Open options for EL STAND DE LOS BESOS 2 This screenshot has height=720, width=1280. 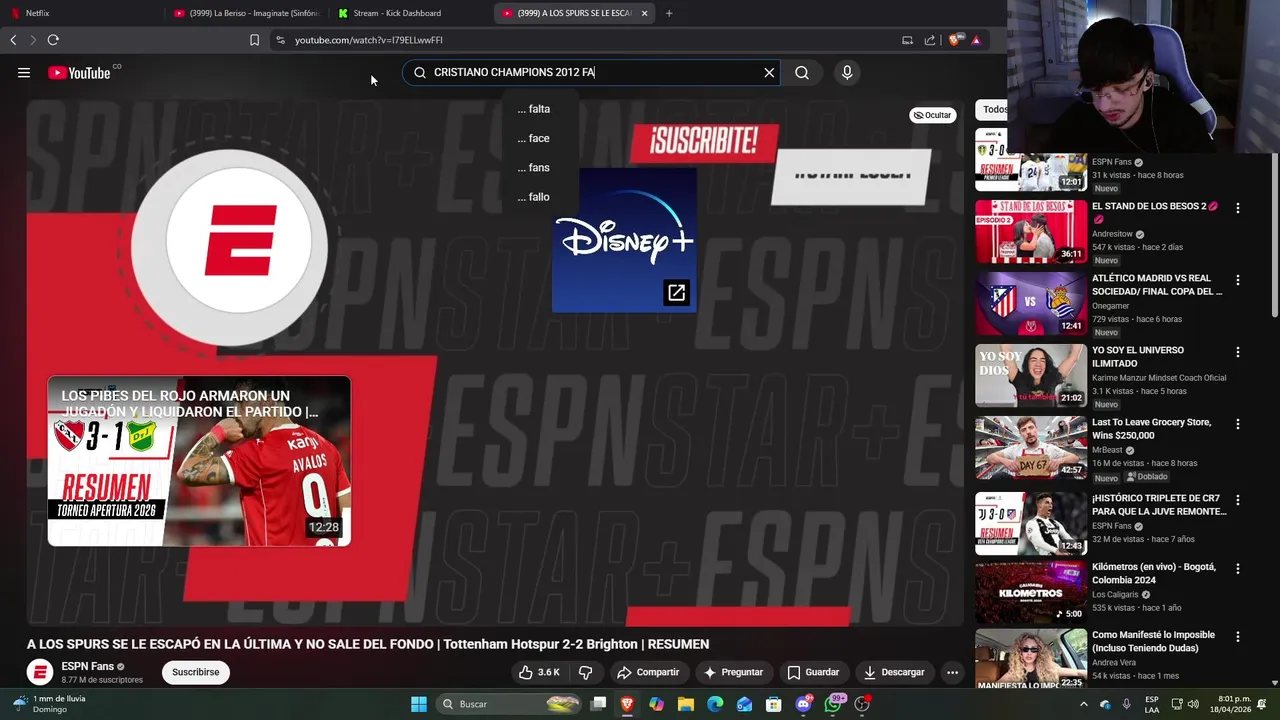point(1238,208)
